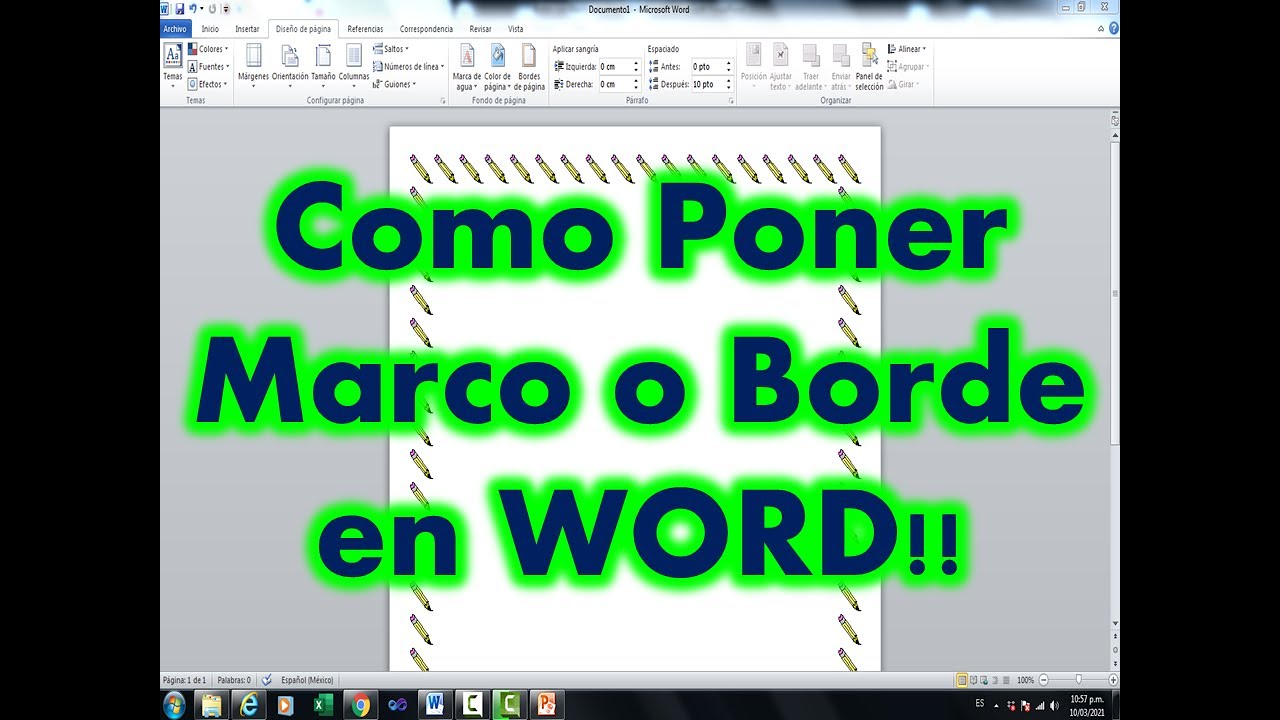Click the Enviar atrás button
Image resolution: width=1280 pixels, height=720 pixels.
pyautogui.click(x=840, y=66)
